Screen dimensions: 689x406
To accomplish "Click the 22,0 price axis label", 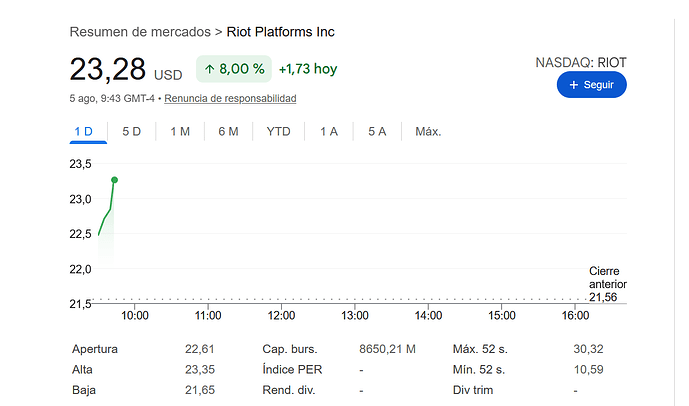I will [x=80, y=269].
